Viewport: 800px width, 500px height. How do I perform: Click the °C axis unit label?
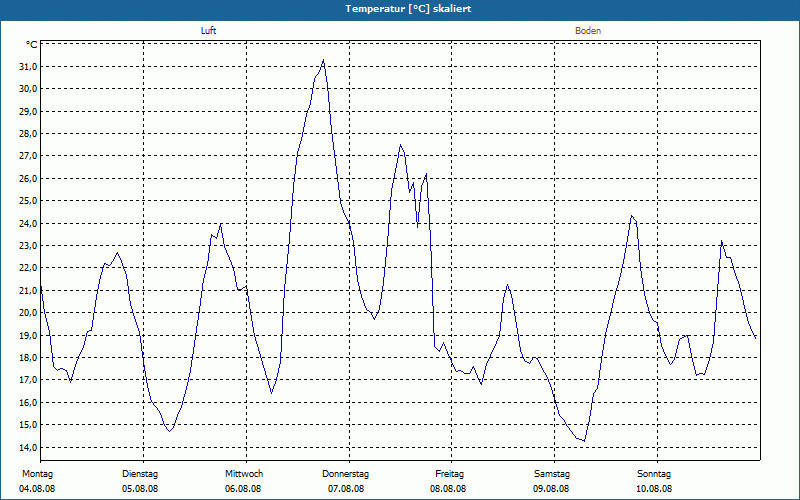31,45
